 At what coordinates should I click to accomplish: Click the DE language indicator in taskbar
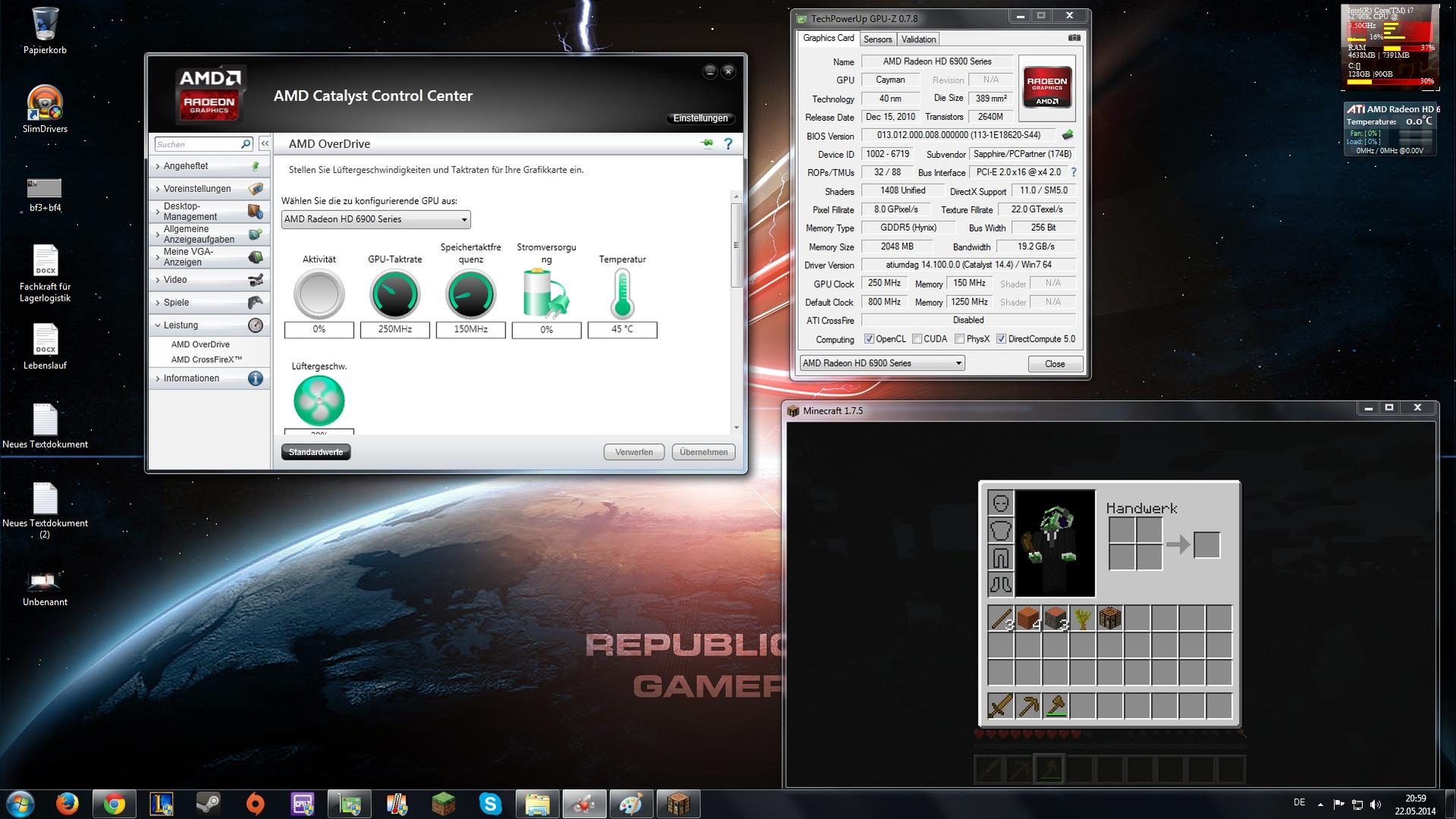[x=1299, y=802]
